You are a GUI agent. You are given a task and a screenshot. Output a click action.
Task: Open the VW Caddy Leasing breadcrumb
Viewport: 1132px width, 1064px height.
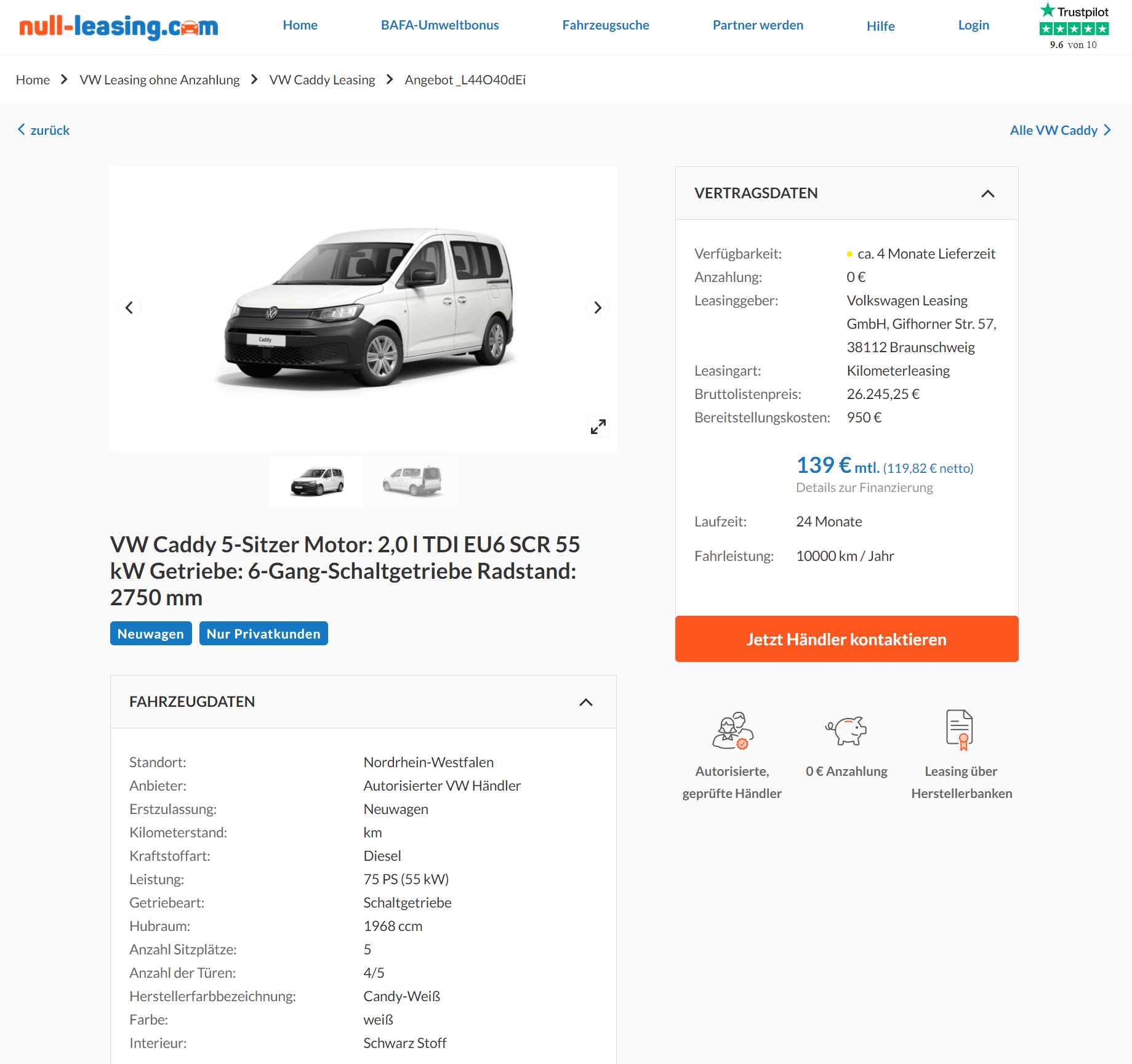(x=322, y=80)
